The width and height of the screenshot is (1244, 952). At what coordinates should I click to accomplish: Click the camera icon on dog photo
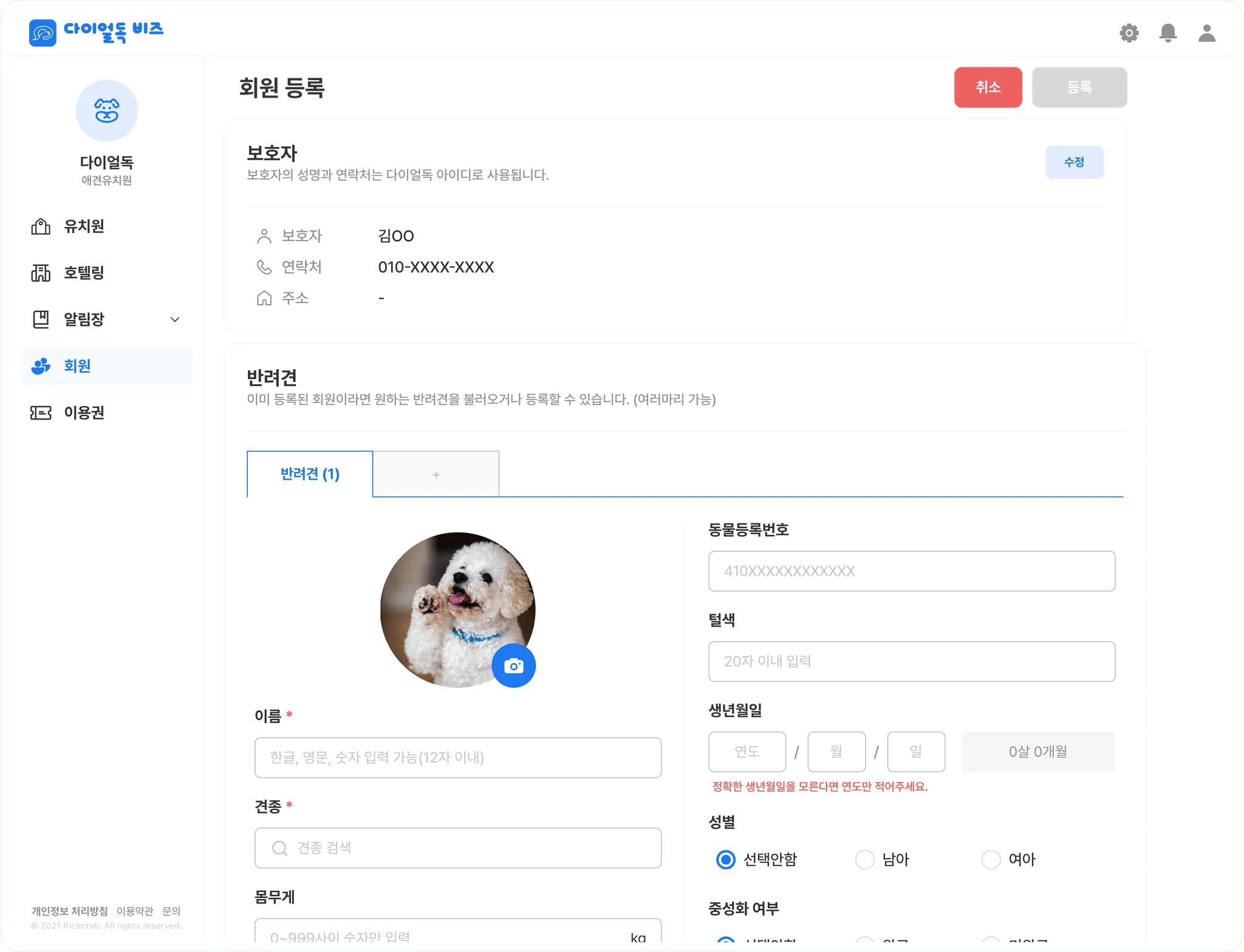[513, 665]
